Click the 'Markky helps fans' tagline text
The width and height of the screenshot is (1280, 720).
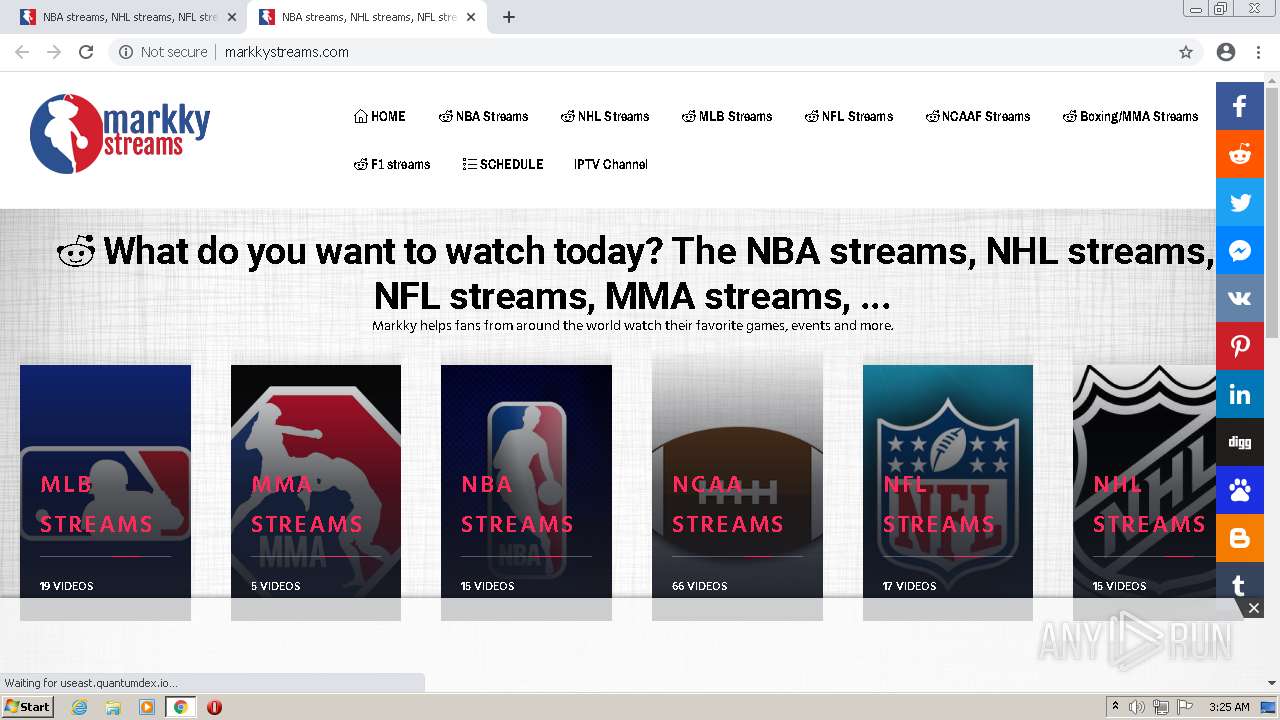click(x=633, y=325)
